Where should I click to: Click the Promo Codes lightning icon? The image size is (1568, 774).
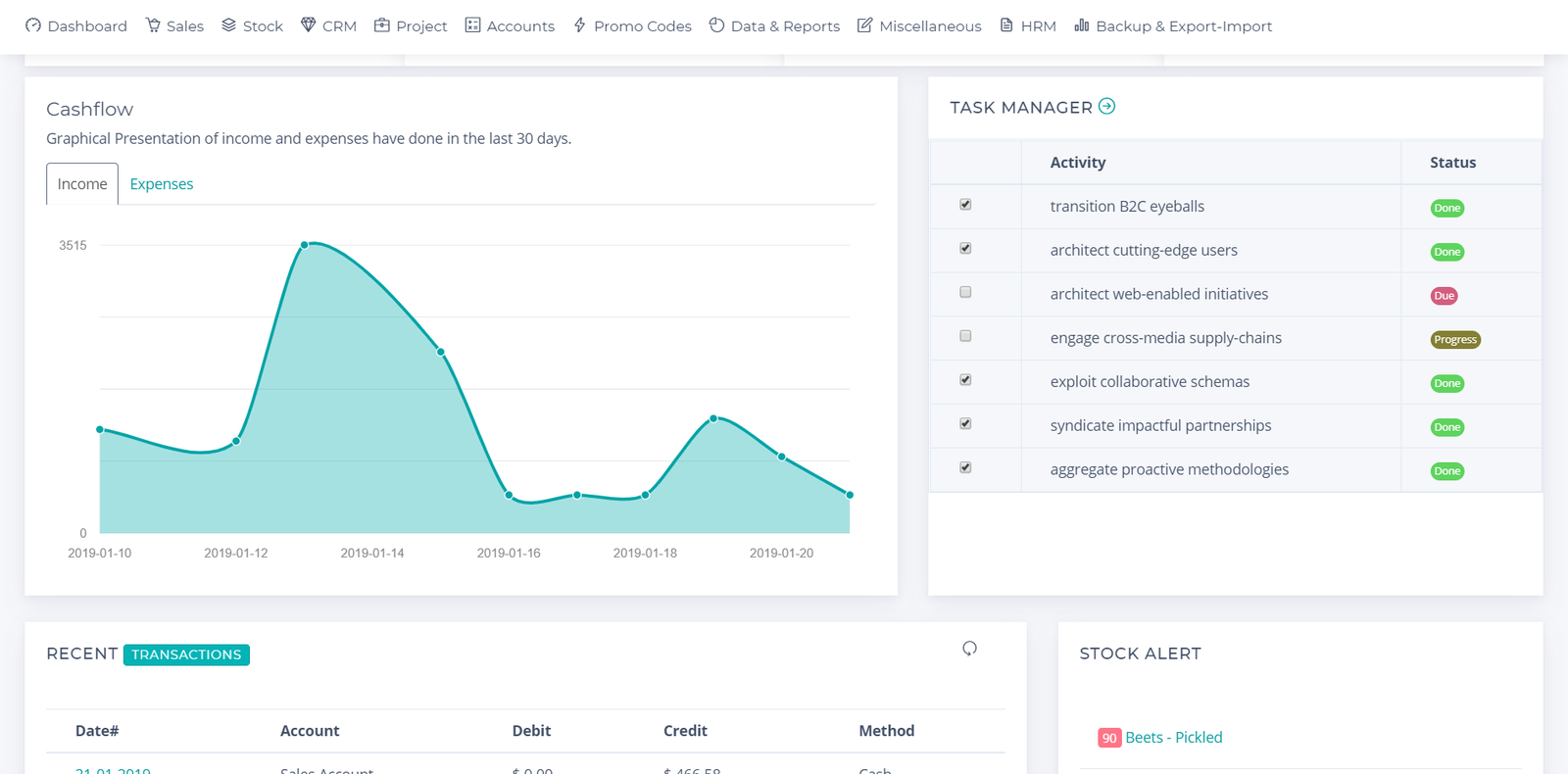tap(580, 25)
